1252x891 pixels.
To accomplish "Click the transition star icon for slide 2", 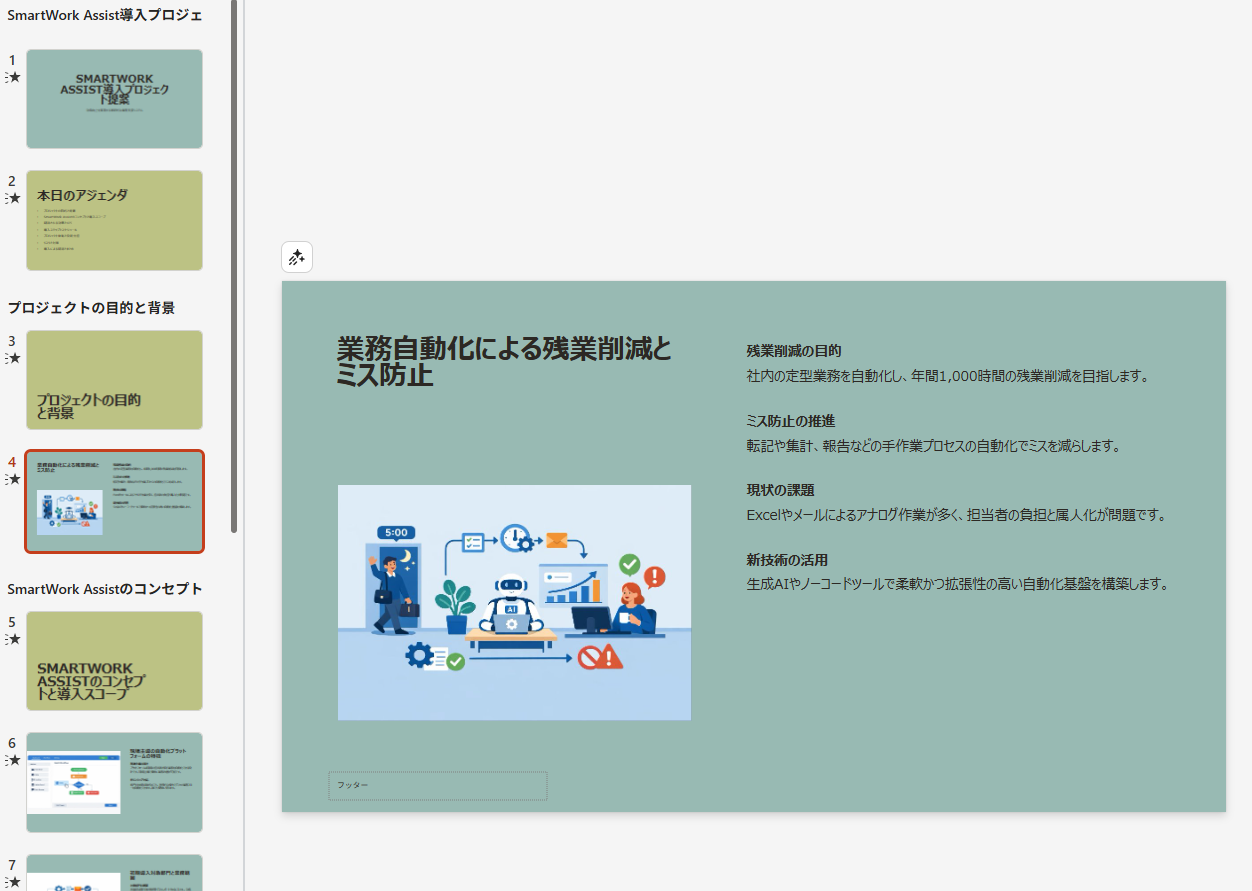I will click(x=13, y=198).
